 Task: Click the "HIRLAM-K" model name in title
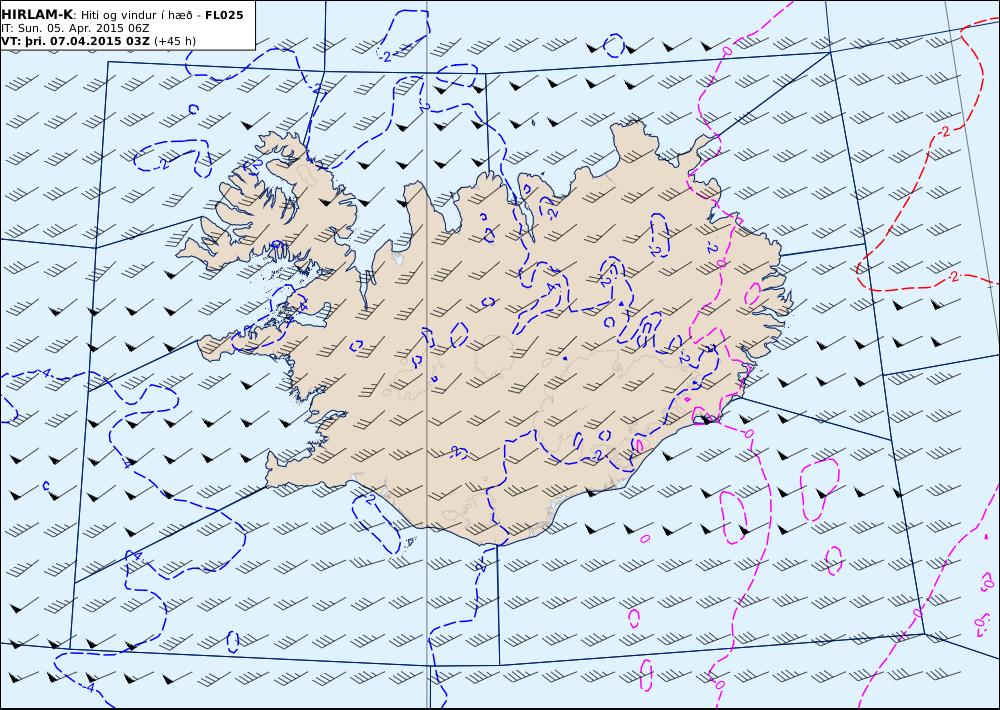[x=37, y=15]
